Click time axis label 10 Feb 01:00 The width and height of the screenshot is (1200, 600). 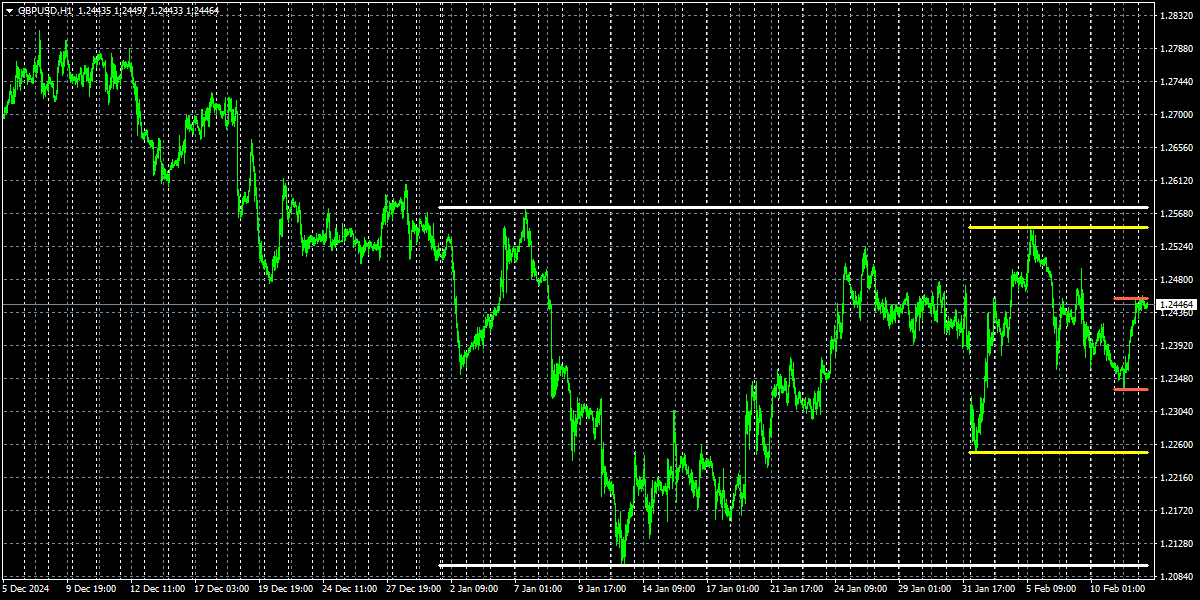click(1118, 590)
